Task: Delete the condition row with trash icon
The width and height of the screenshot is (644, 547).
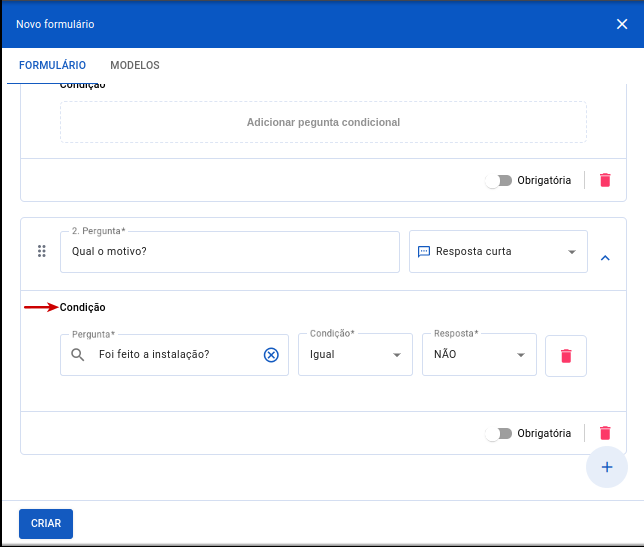Action: pos(566,355)
